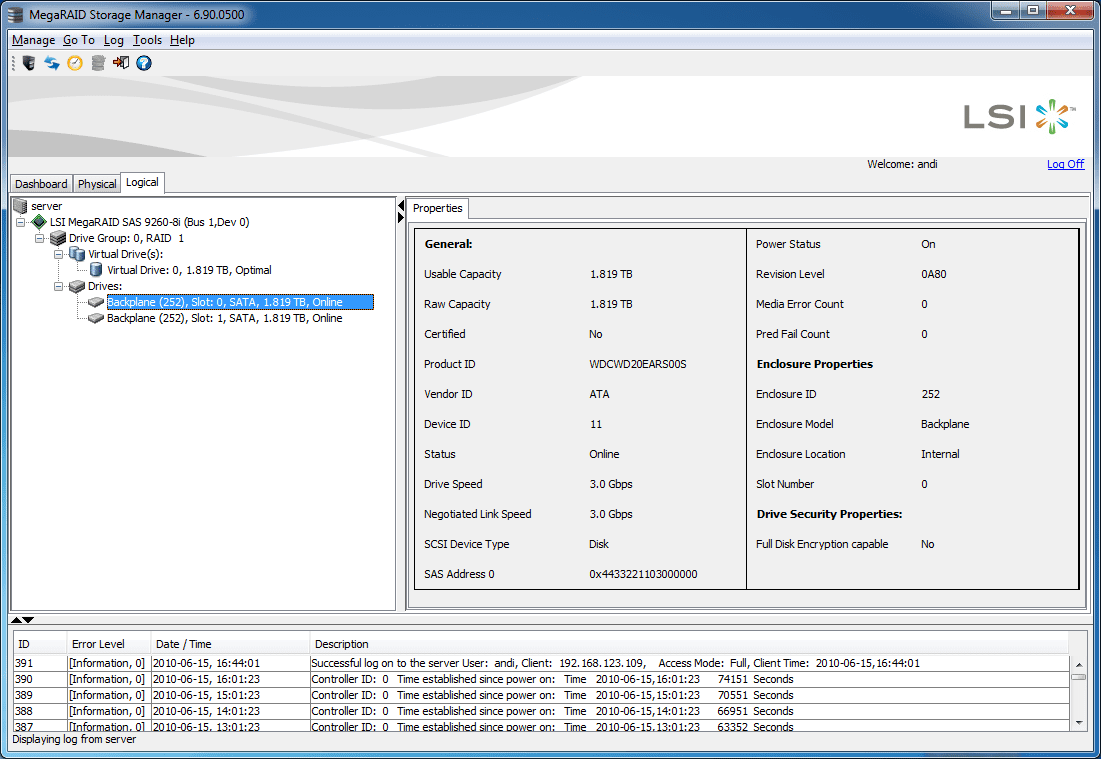Click the Vendor ID value ATA

(x=600, y=395)
